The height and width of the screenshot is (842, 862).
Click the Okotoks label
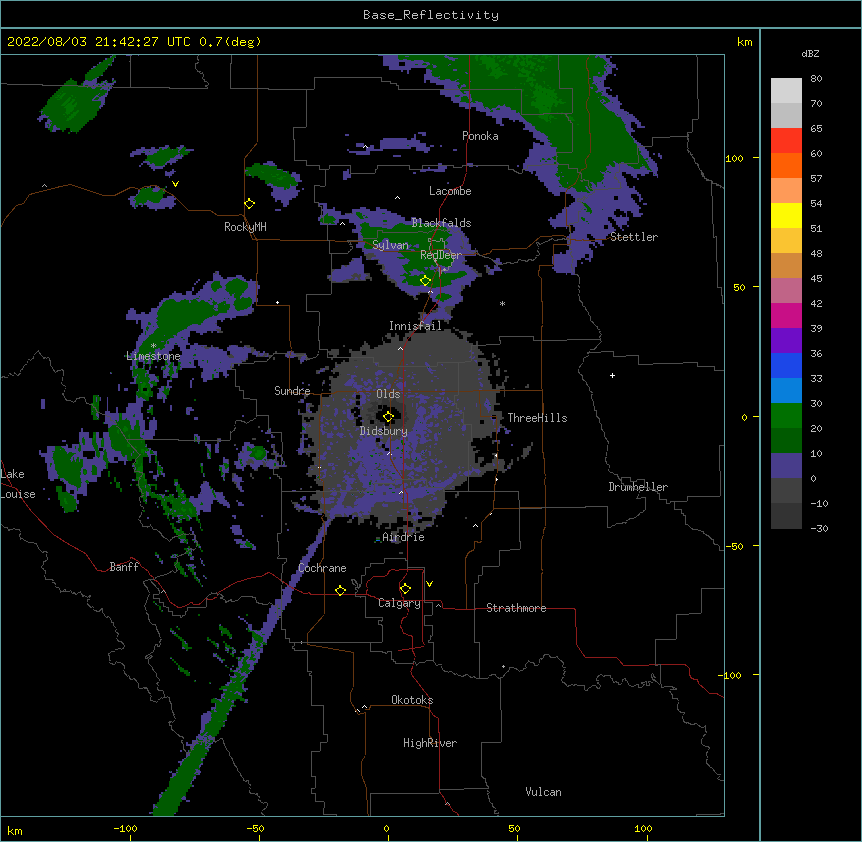click(412, 700)
